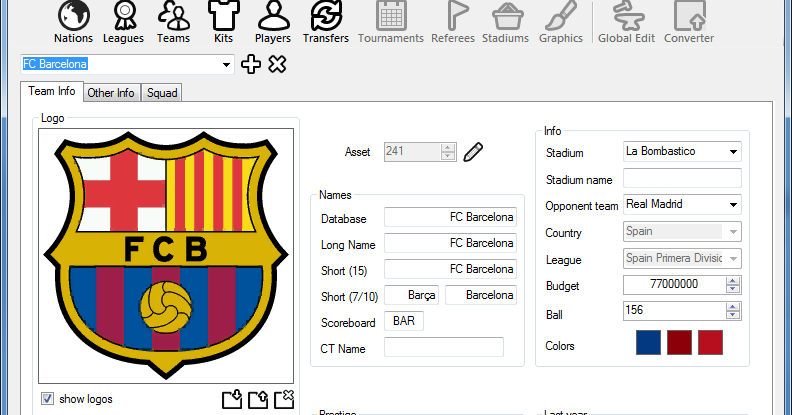Screen dimensions: 792x415
Task: Click the empty CT Name field
Action: tap(443, 347)
